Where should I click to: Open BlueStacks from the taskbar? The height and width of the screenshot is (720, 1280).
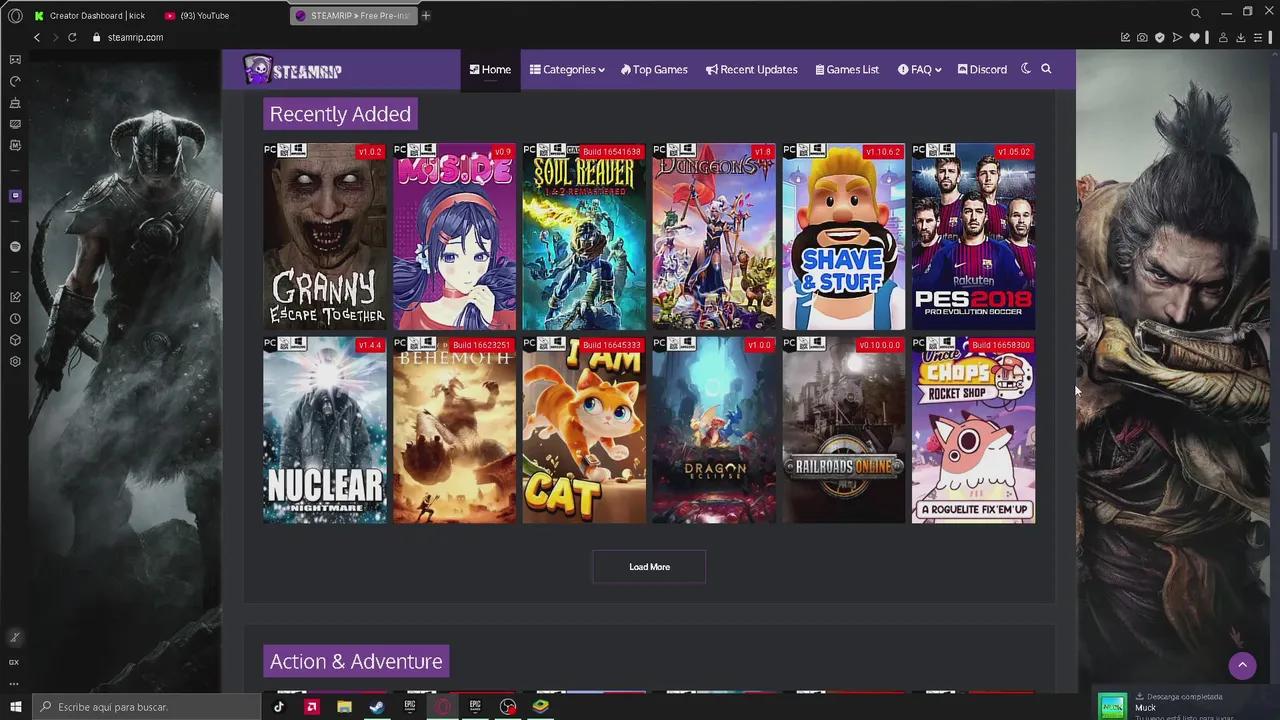[540, 706]
